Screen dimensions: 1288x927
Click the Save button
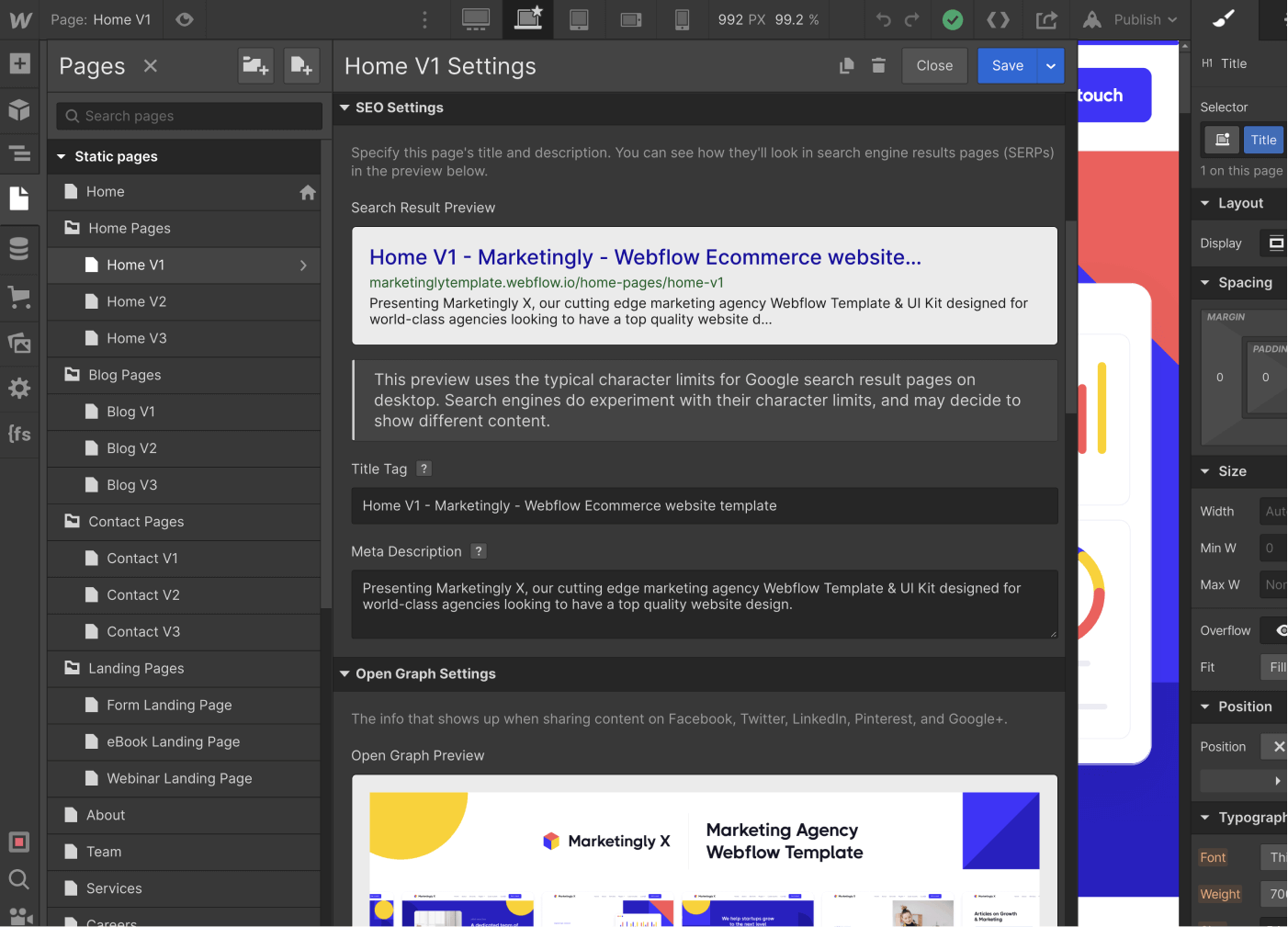pyautogui.click(x=1008, y=65)
